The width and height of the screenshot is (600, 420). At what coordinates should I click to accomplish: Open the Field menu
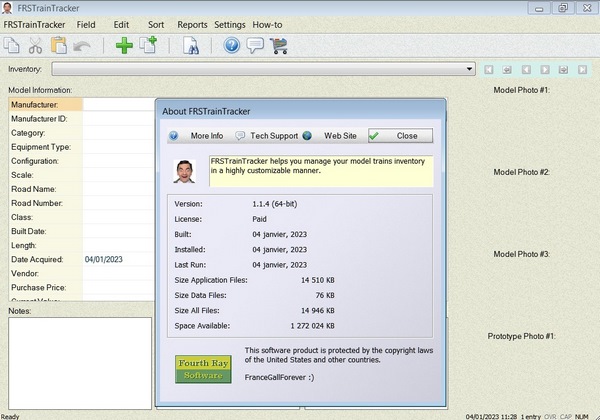pyautogui.click(x=86, y=25)
